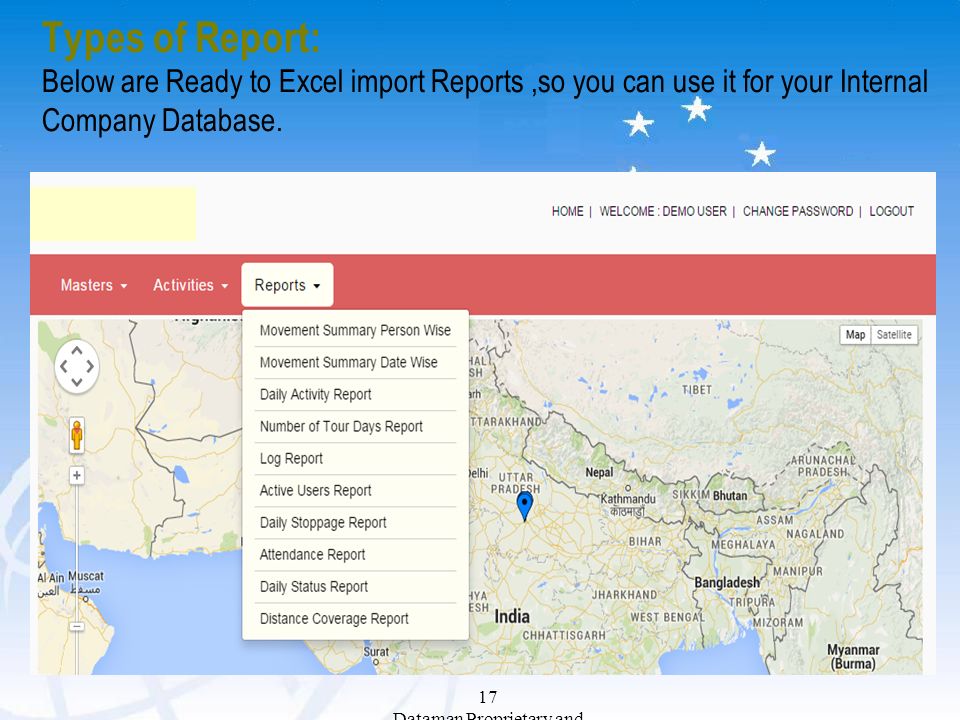Switch the map to Map view

(x=855, y=334)
